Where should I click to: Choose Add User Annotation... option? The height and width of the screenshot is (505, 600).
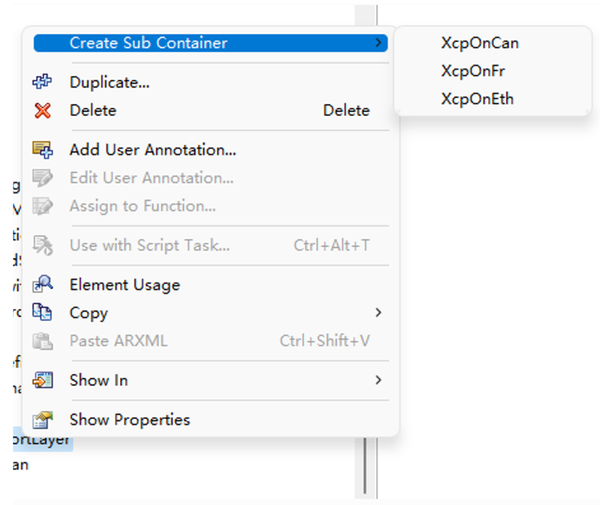coord(152,150)
